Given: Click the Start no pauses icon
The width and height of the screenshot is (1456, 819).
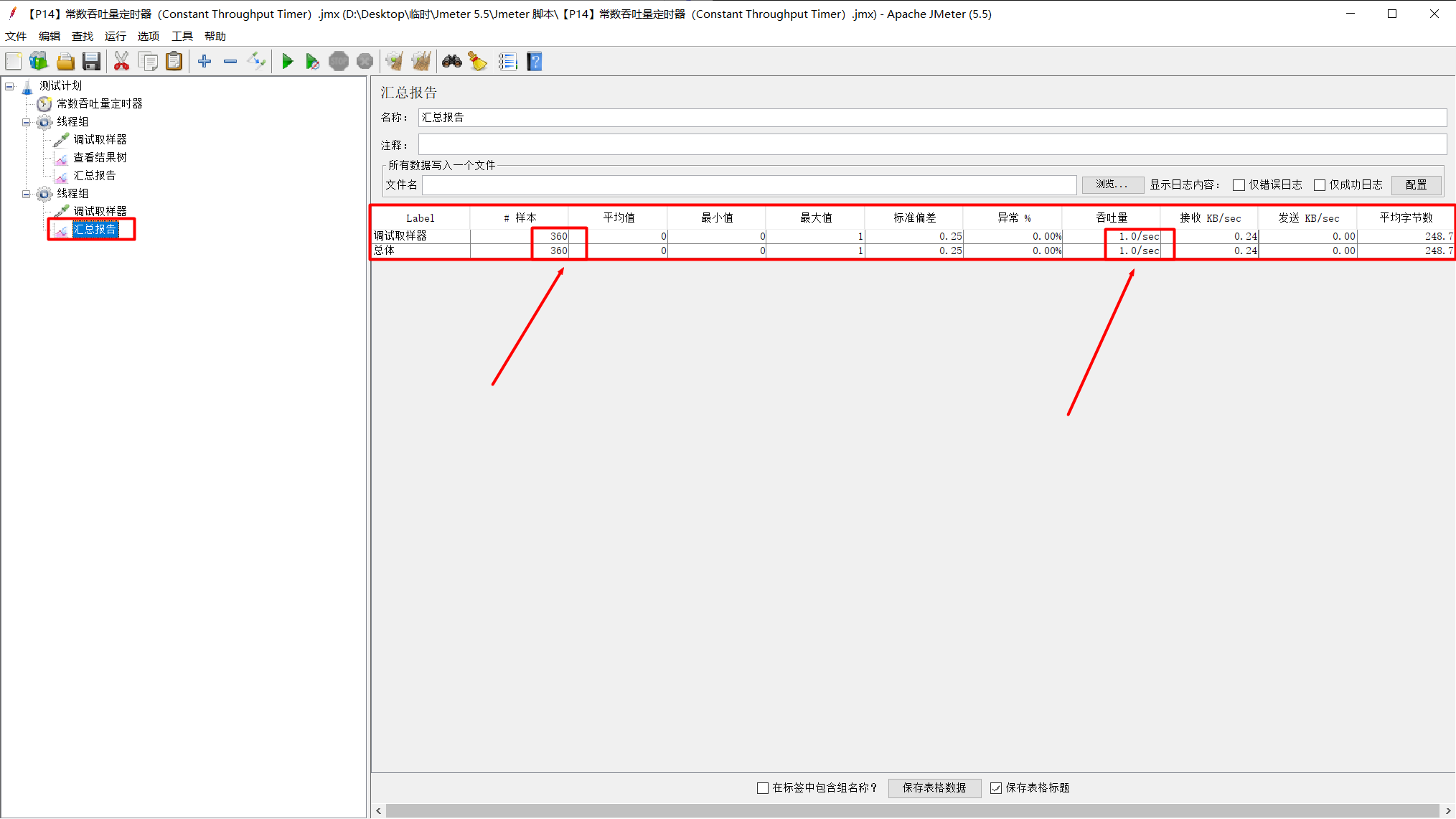Looking at the screenshot, I should point(312,62).
